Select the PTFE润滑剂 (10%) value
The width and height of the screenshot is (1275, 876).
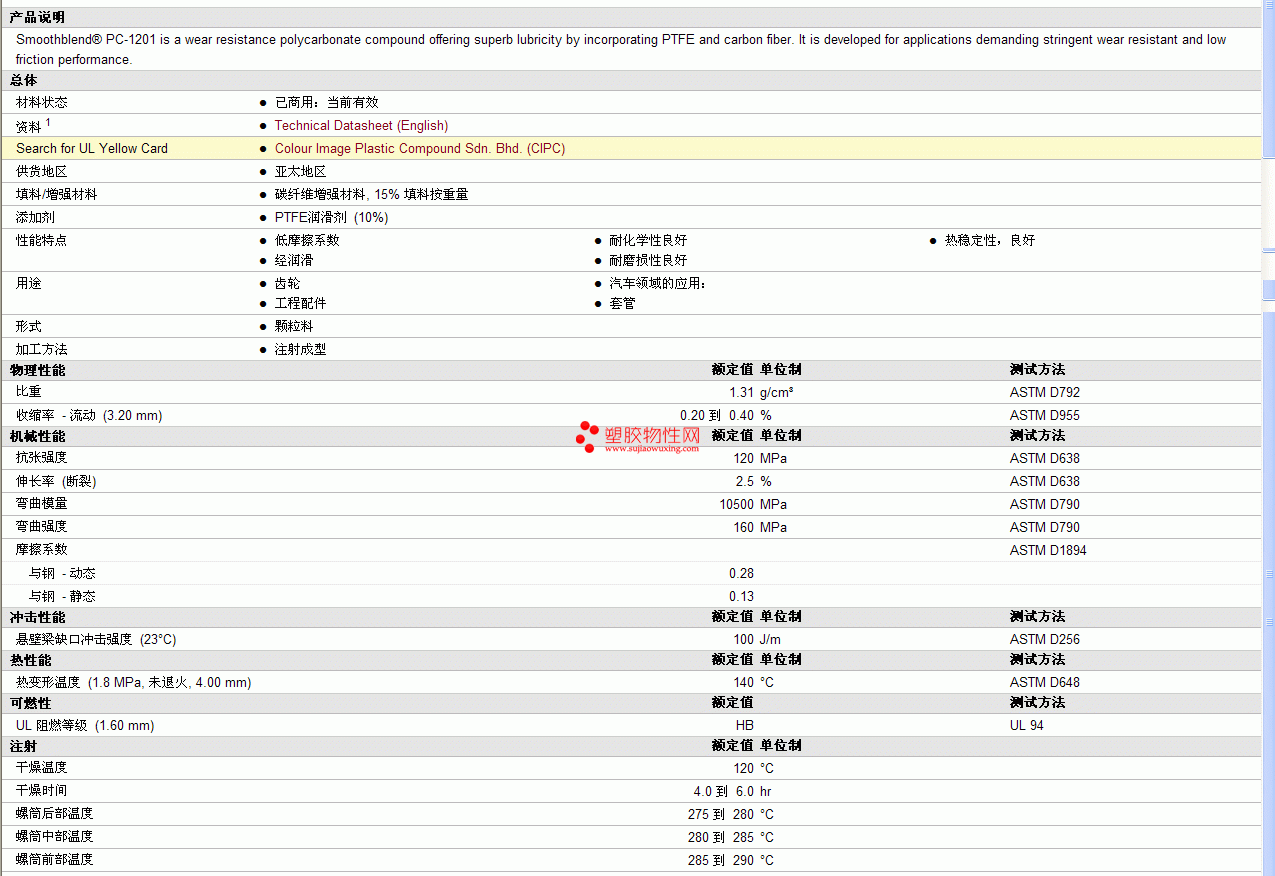(332, 217)
